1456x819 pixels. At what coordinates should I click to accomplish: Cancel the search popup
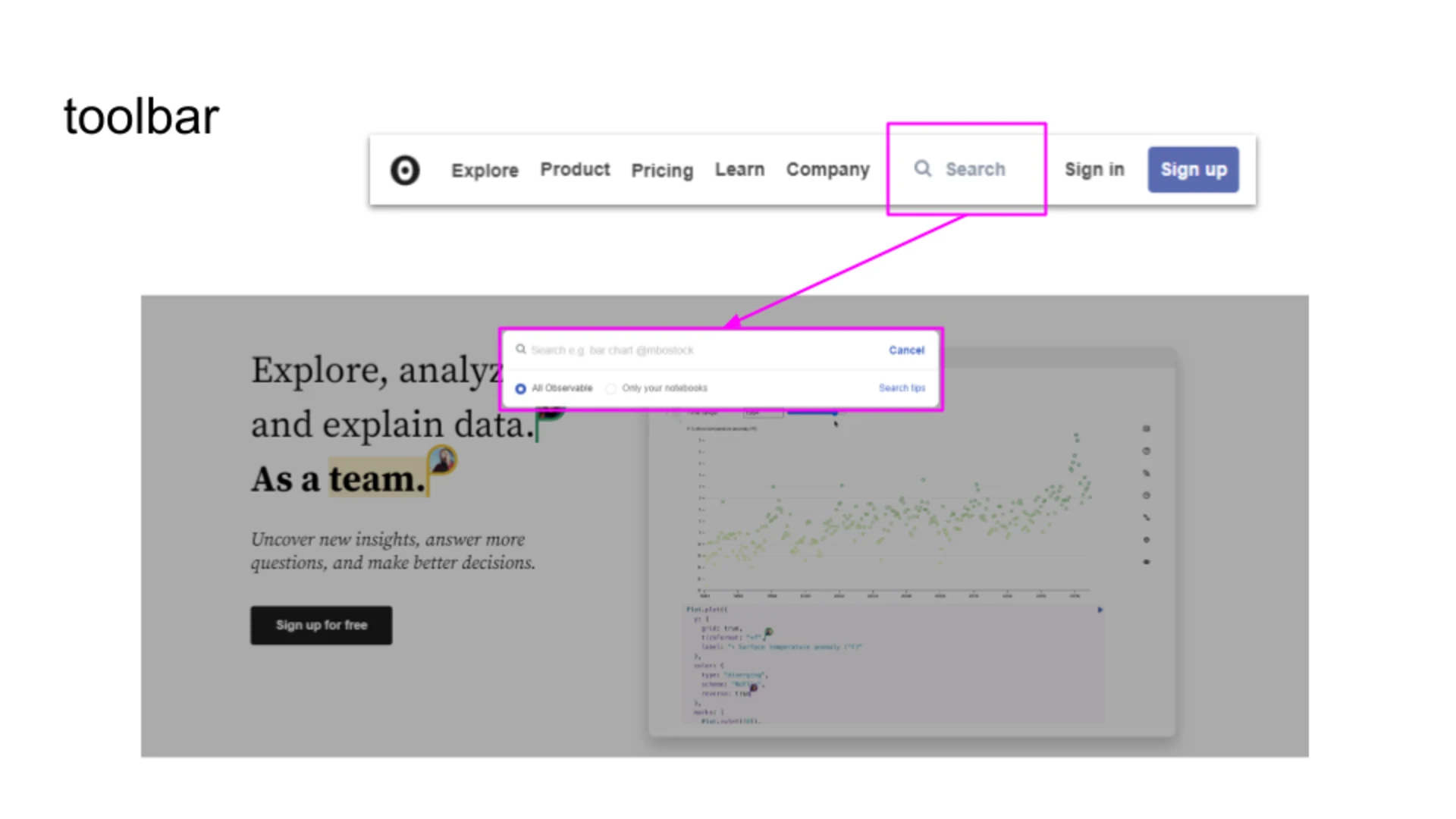(x=906, y=350)
